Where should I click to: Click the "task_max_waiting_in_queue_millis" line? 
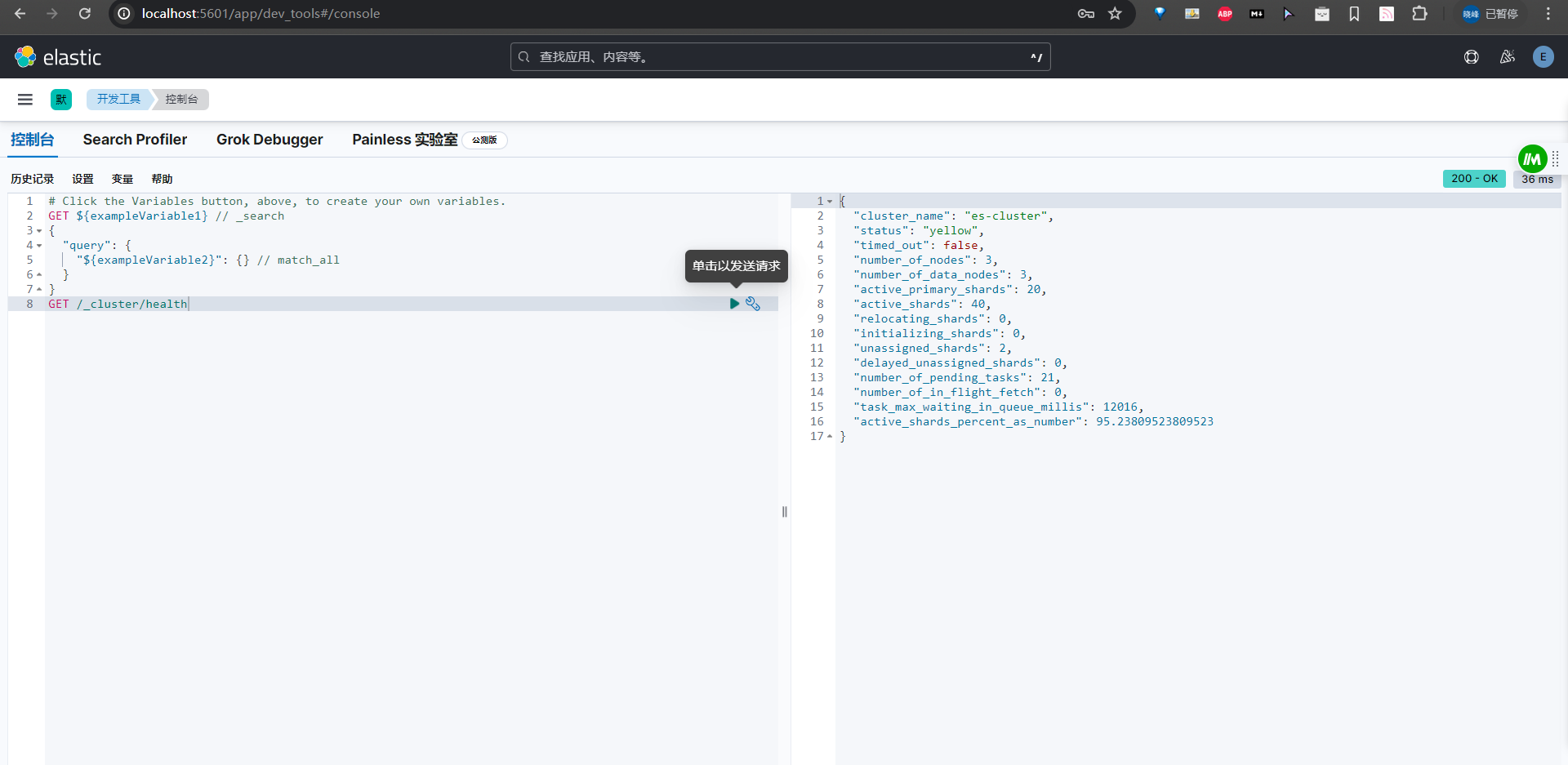pos(998,407)
